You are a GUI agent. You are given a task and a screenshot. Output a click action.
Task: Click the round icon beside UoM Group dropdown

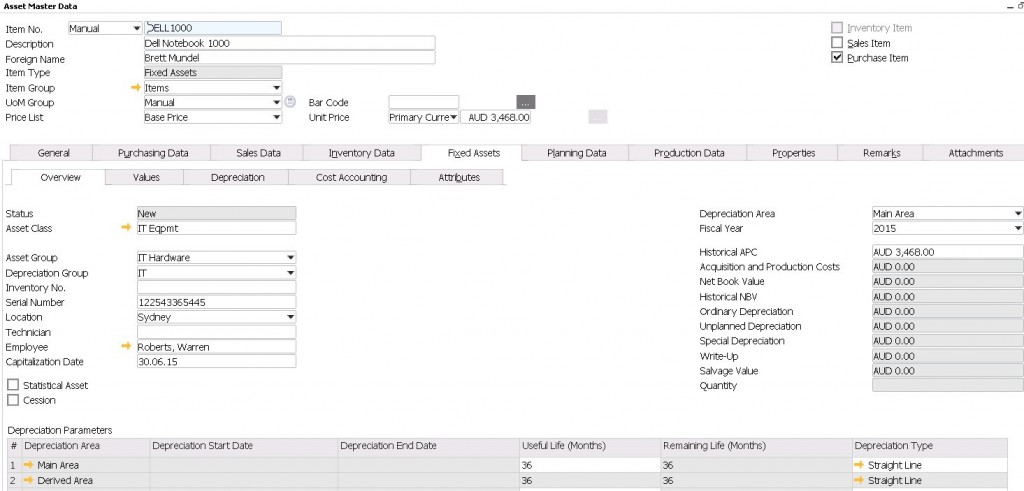tap(290, 102)
